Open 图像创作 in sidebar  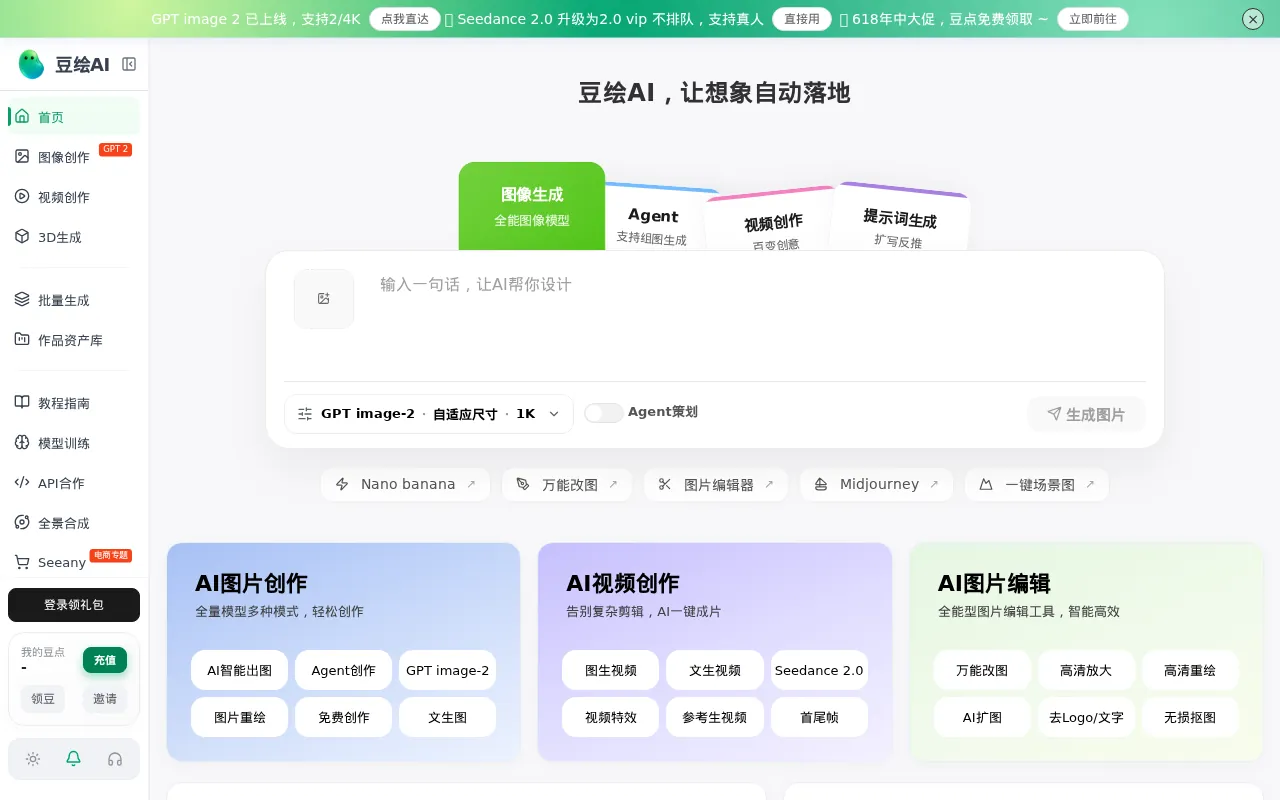[74, 156]
